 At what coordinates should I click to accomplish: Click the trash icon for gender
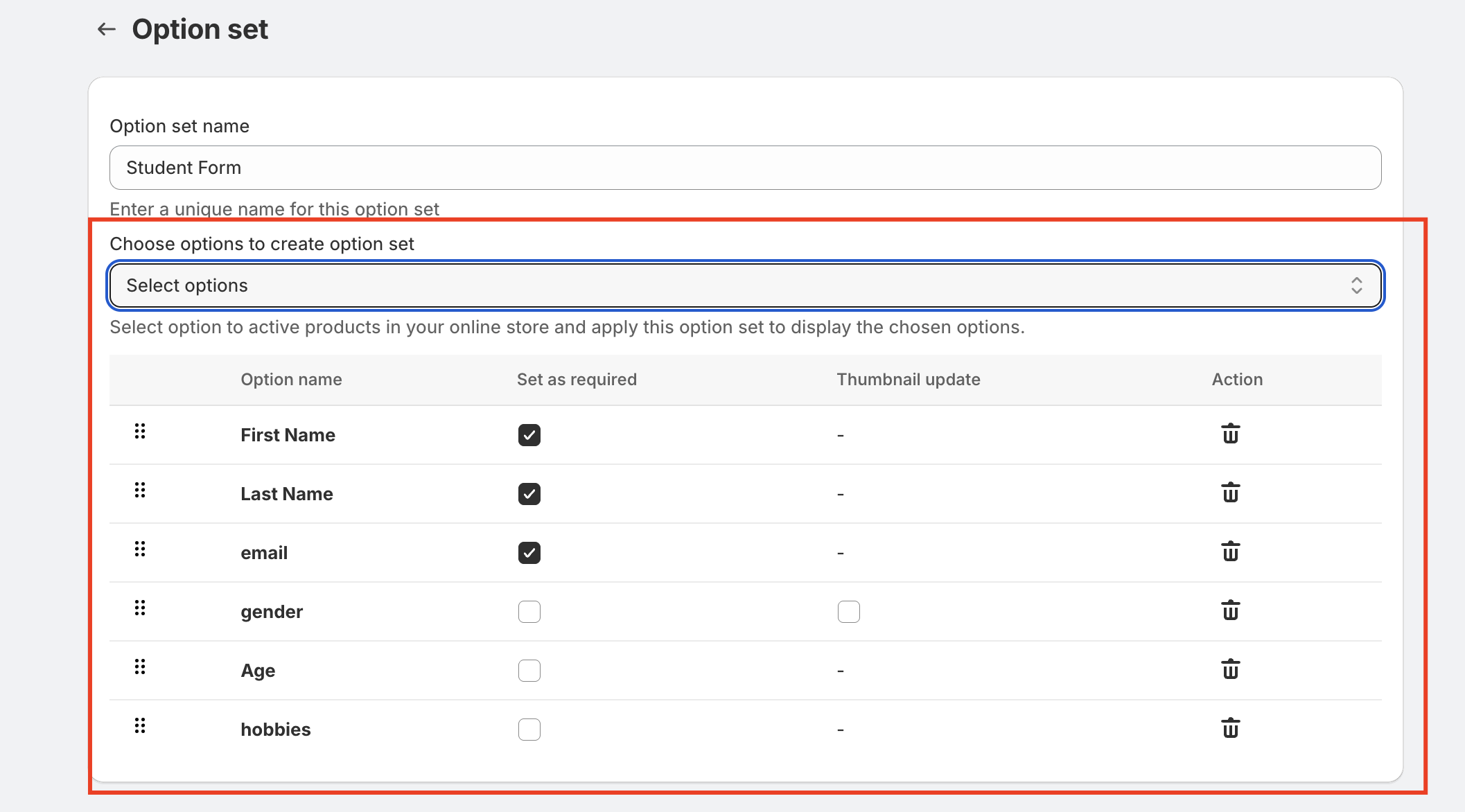pos(1230,611)
